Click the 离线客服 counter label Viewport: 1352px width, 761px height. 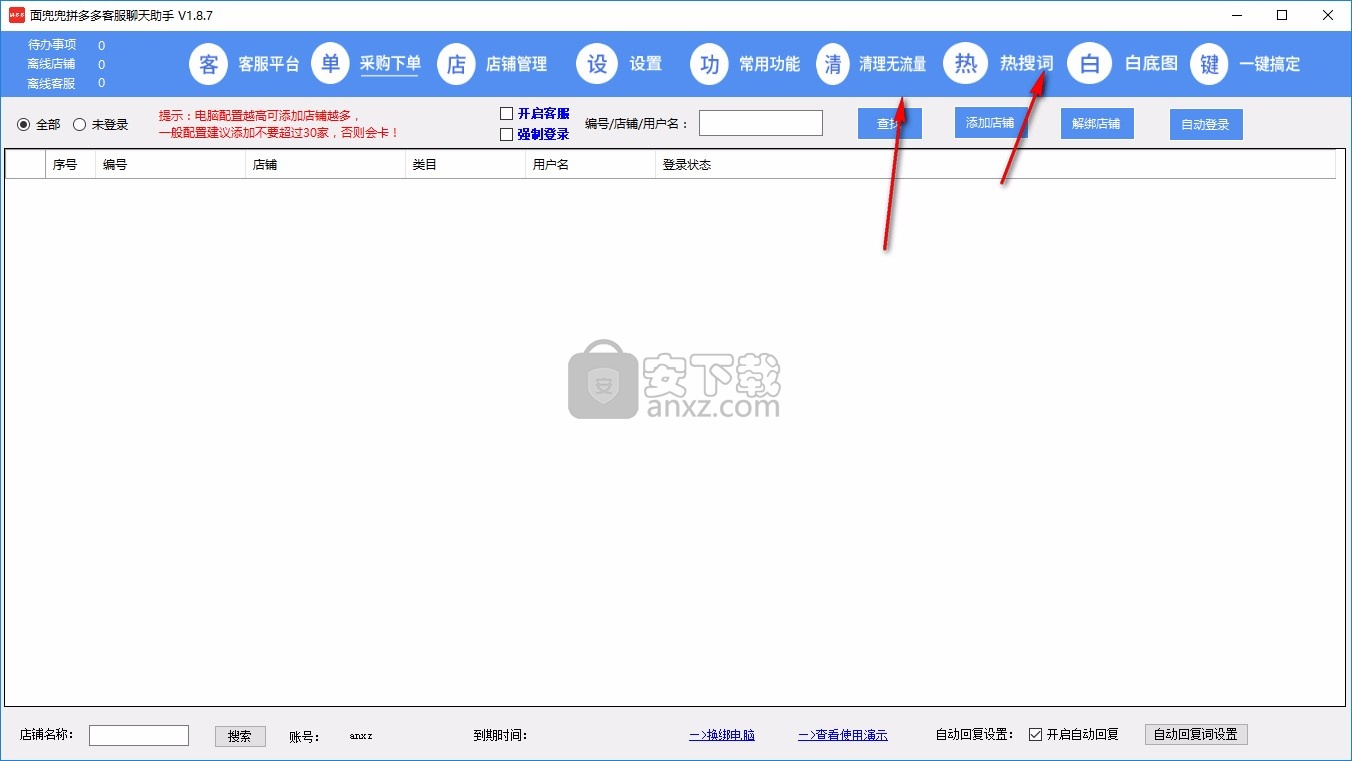coord(52,83)
